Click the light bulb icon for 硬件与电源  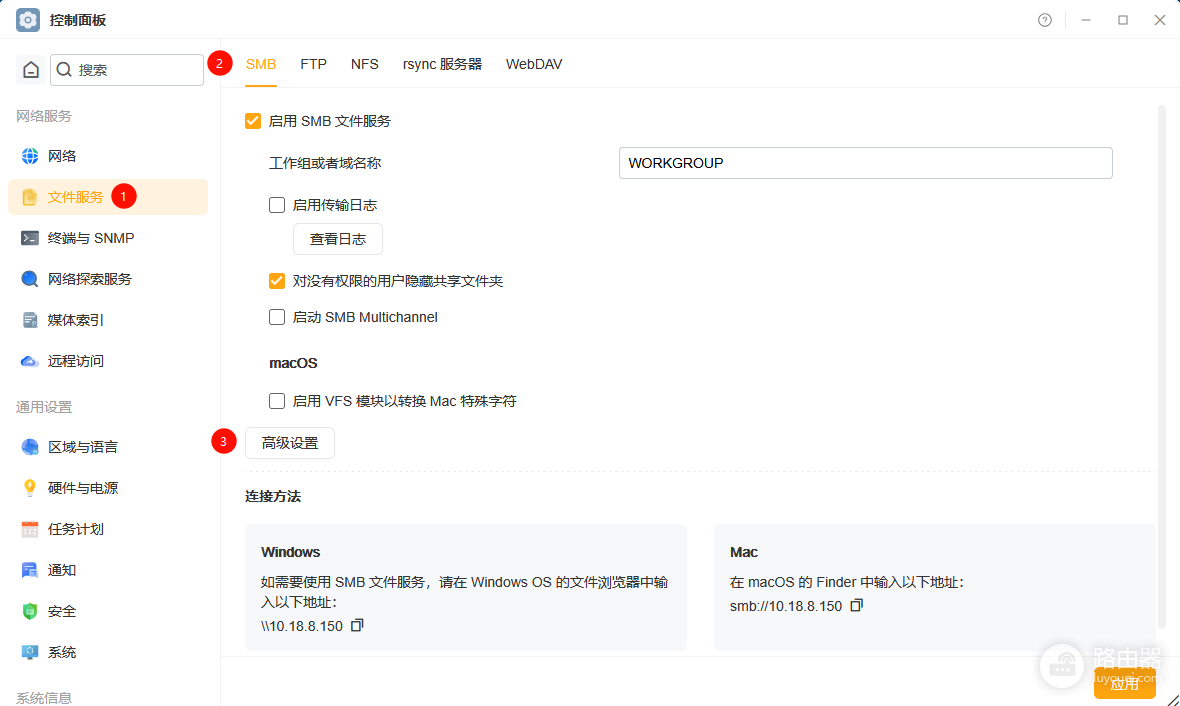[x=29, y=488]
